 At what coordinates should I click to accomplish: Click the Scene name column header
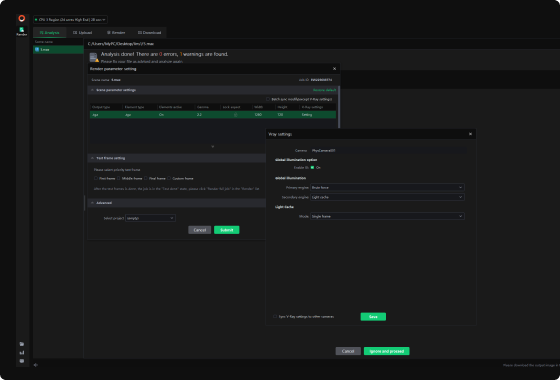point(44,42)
